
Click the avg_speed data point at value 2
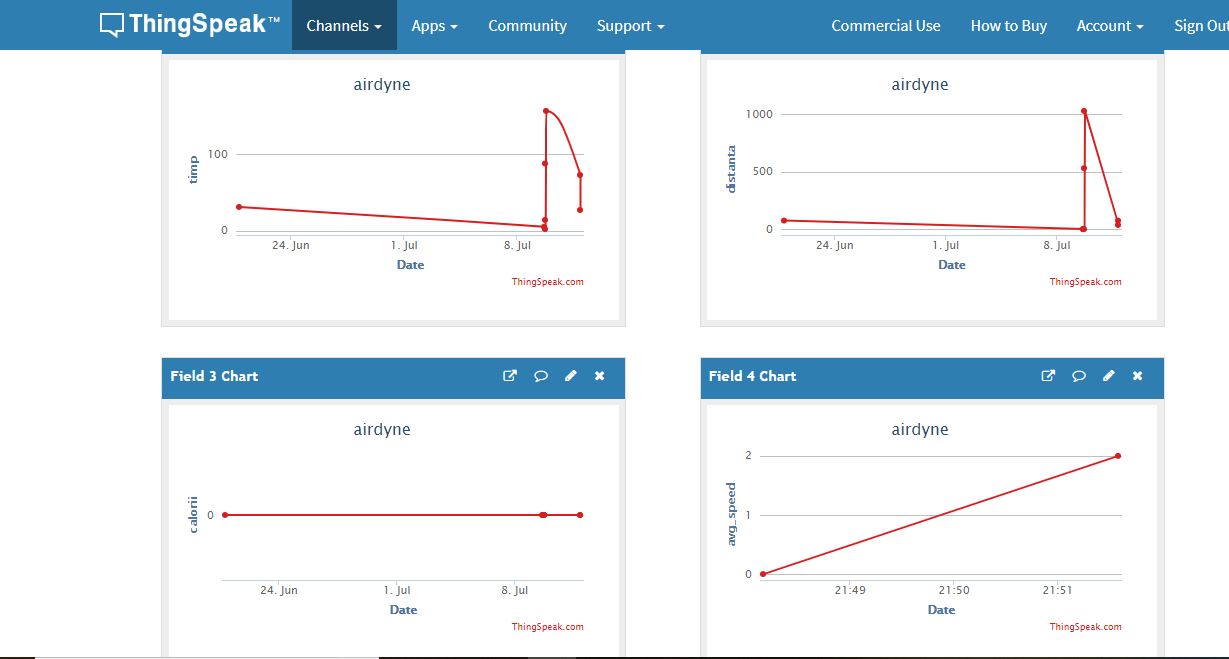point(1118,456)
